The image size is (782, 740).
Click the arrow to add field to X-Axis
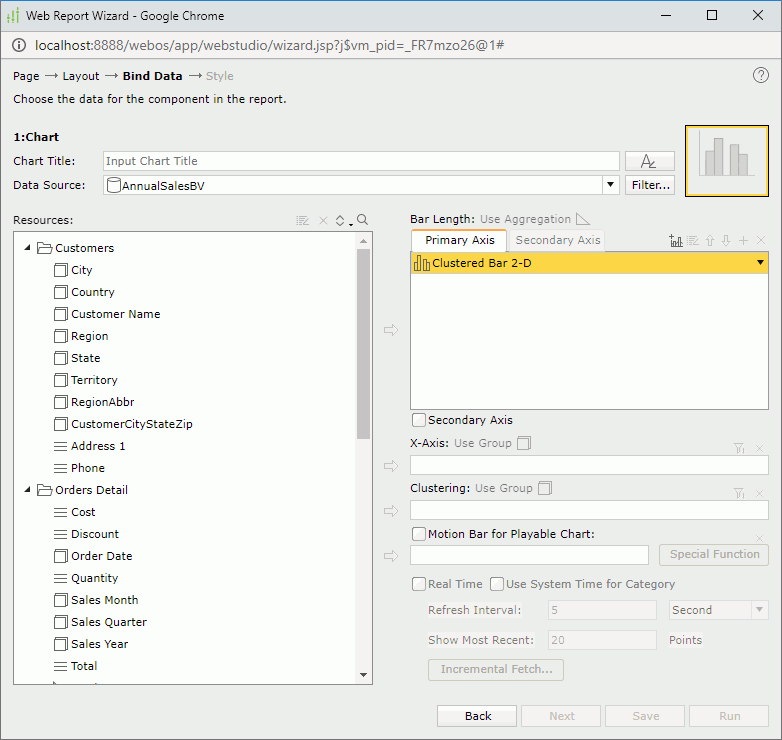coord(391,466)
